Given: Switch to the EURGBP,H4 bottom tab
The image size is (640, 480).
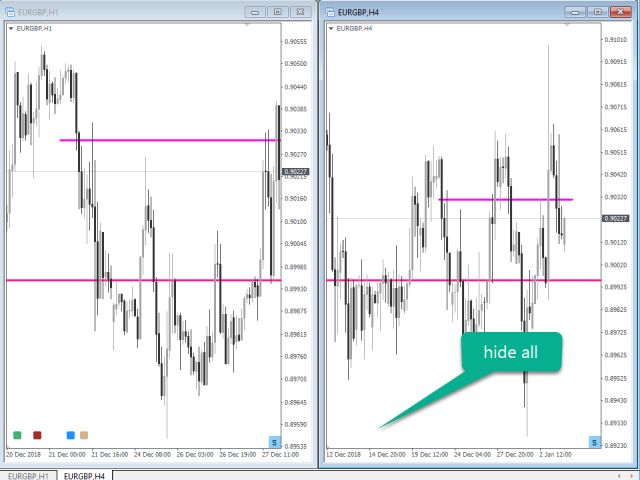Looking at the screenshot, I should (84, 476).
